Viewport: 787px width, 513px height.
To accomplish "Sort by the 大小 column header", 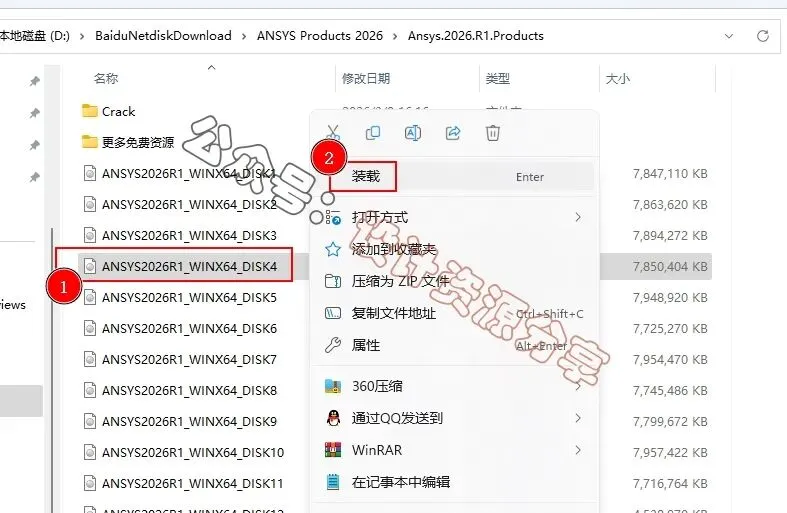I will [618, 78].
